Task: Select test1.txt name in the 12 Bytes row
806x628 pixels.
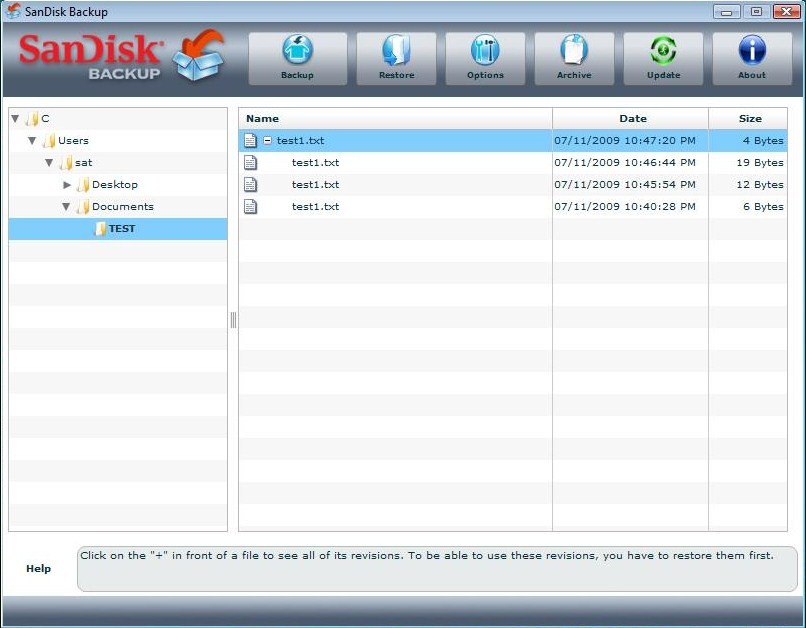Action: tap(316, 184)
